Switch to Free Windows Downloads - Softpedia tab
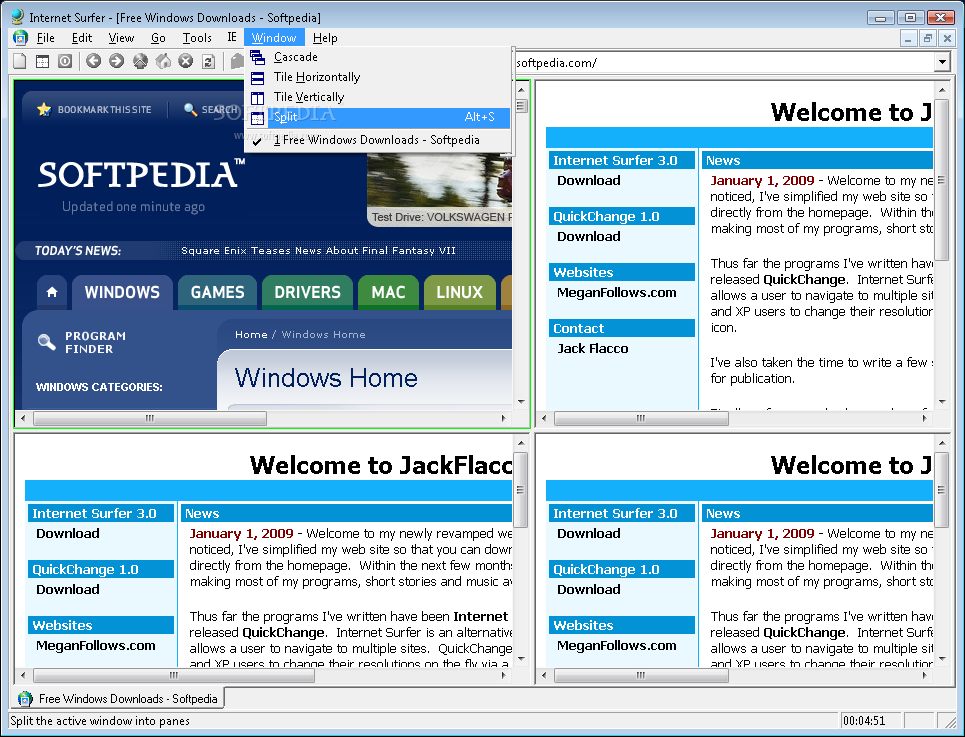Viewport: 965px width, 737px height. [118, 698]
